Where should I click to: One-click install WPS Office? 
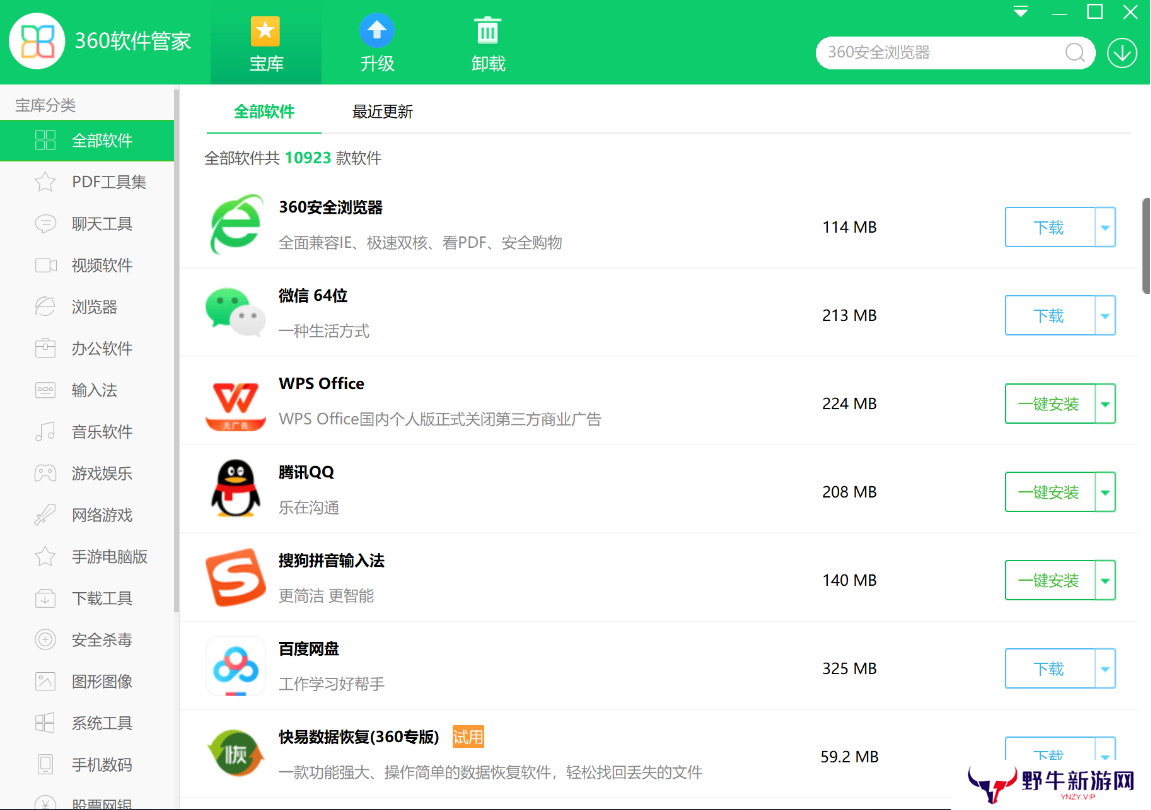tap(1049, 404)
